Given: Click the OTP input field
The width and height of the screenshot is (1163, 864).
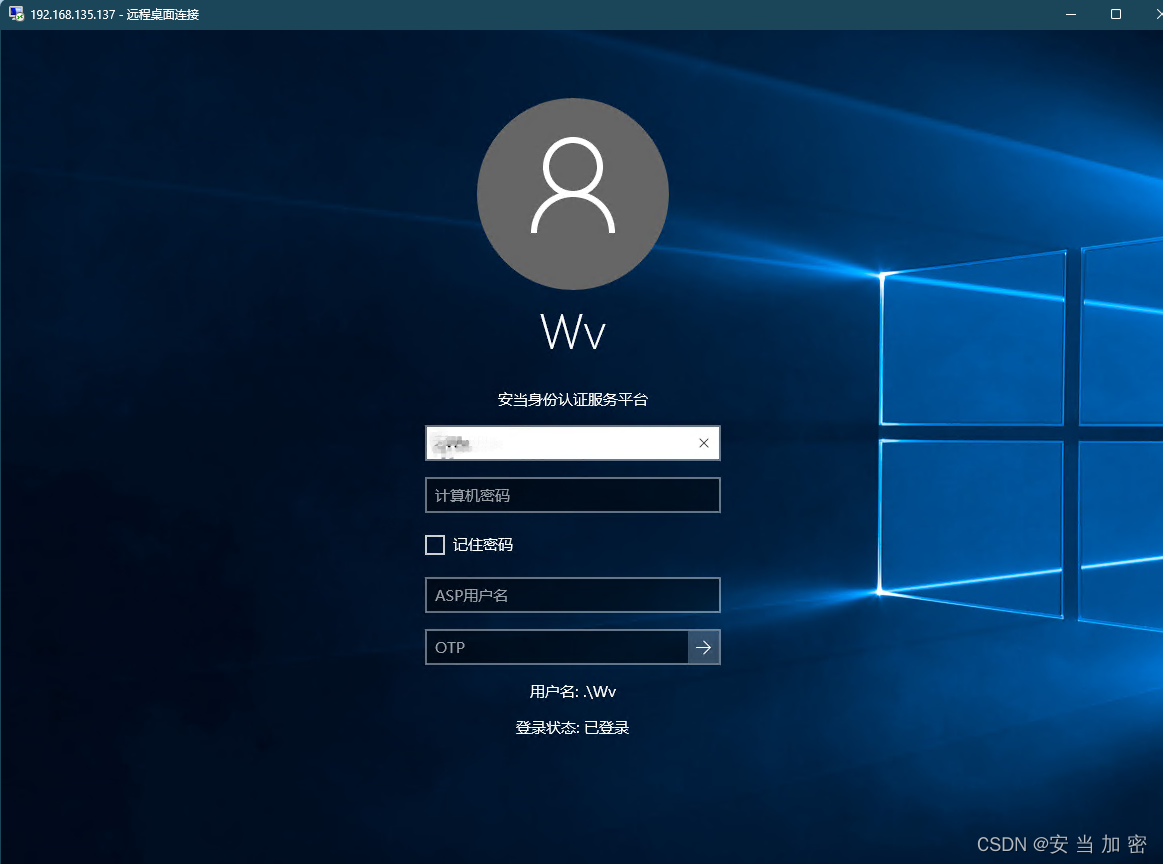Looking at the screenshot, I should [x=557, y=647].
